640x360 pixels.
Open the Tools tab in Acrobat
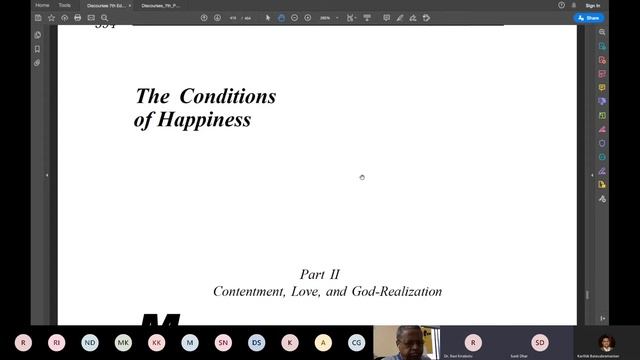pos(64,5)
